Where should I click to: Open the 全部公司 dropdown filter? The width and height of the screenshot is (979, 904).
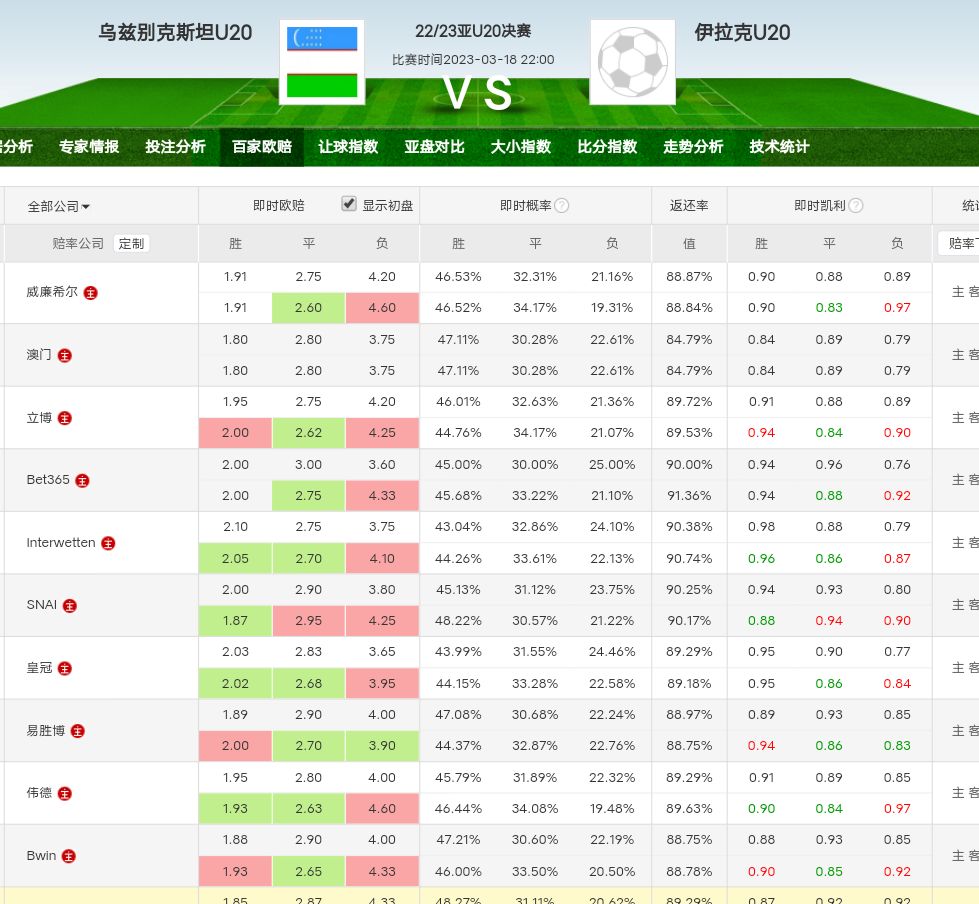tap(59, 207)
